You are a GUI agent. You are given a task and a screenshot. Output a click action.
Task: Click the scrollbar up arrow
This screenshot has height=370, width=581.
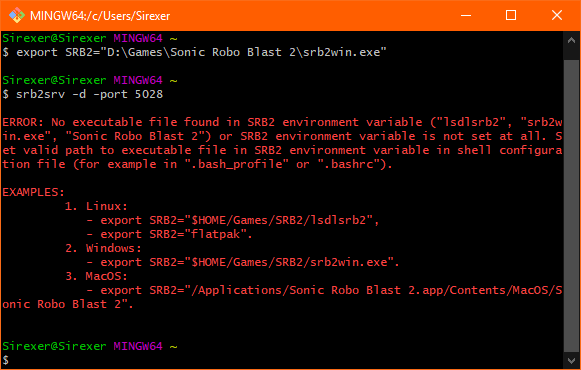tap(571, 40)
